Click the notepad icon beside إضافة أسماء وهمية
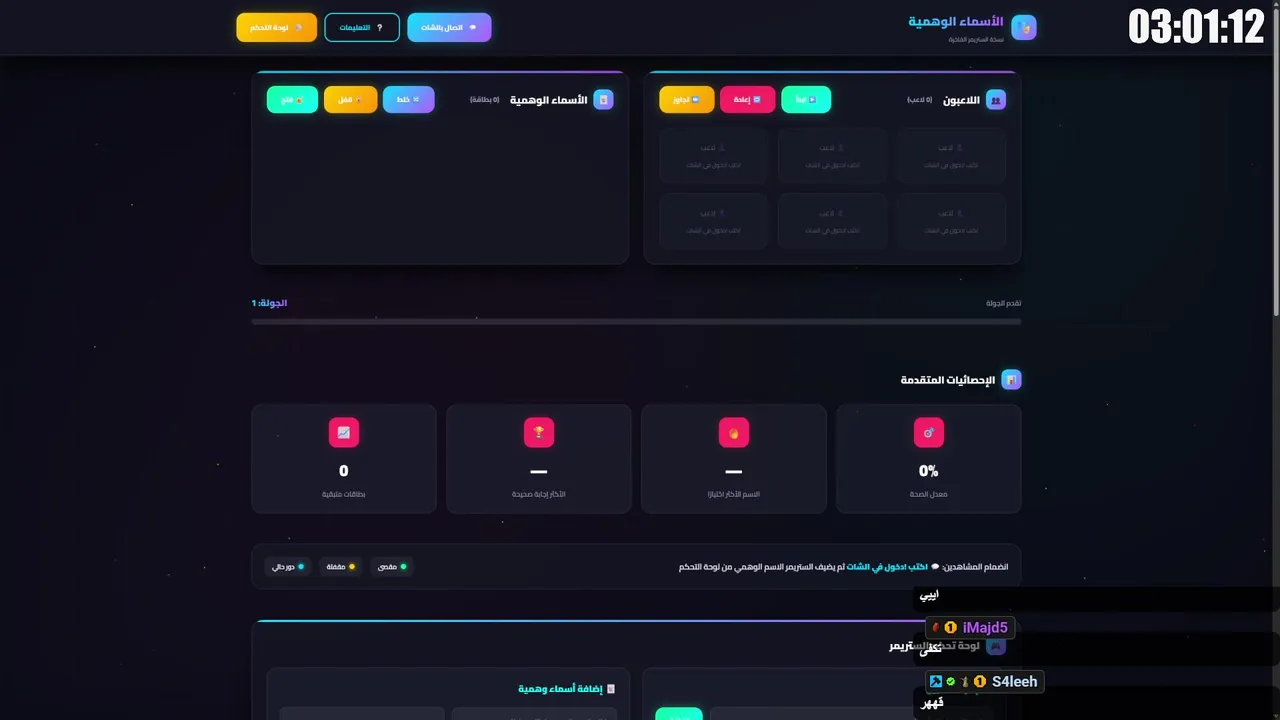 [x=611, y=689]
